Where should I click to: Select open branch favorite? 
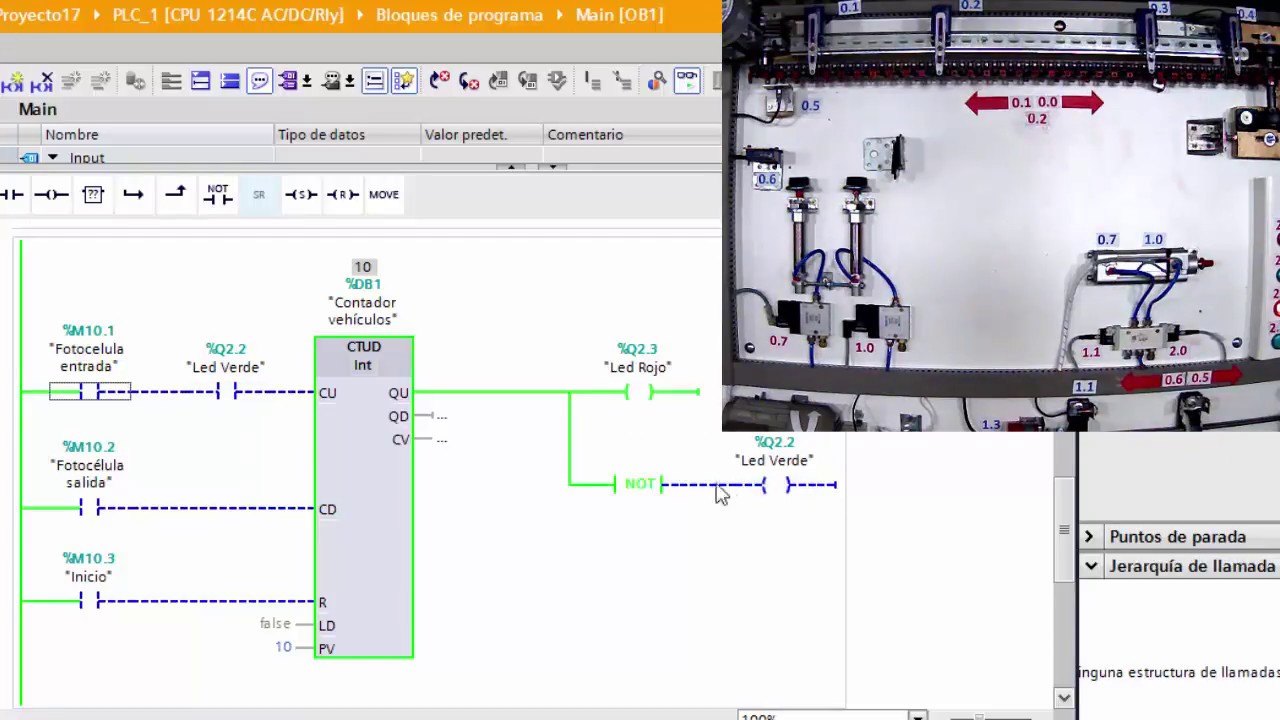[133, 194]
